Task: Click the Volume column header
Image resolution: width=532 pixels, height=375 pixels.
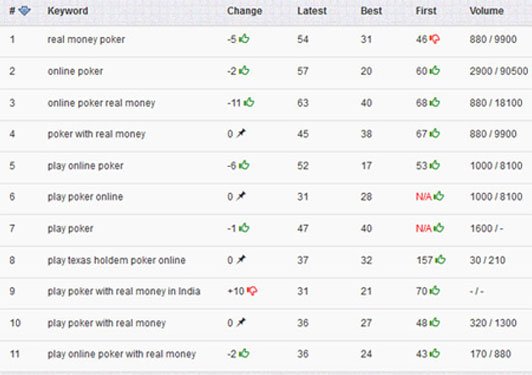Action: pyautogui.click(x=487, y=11)
